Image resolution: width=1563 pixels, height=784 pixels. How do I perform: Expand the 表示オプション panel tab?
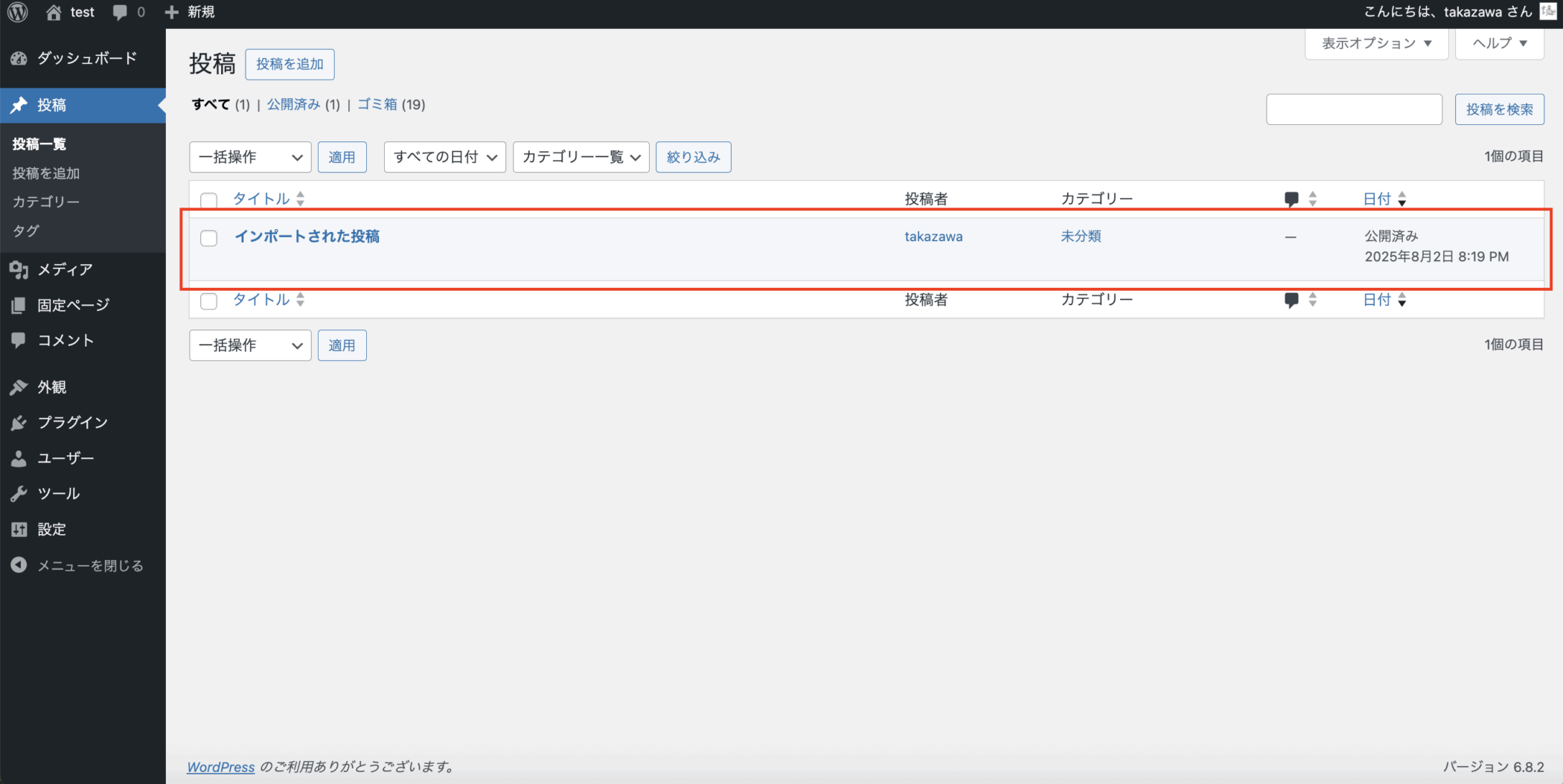pos(1375,43)
